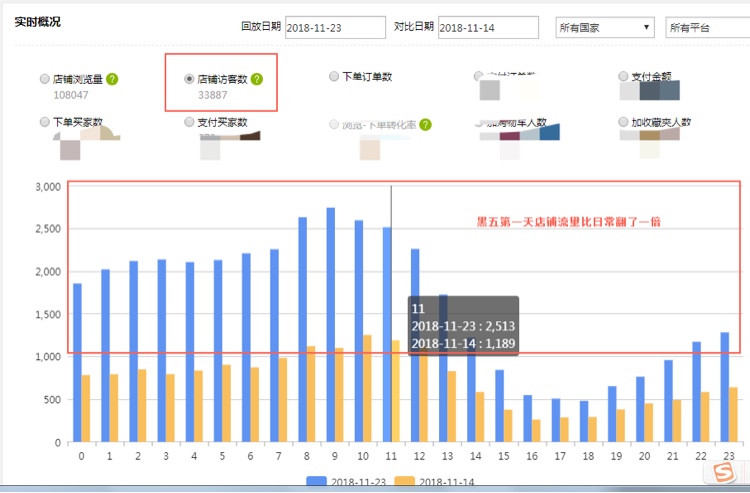Click the 108047 value under 店铺浏览量
750x493 pixels.
tap(71, 95)
